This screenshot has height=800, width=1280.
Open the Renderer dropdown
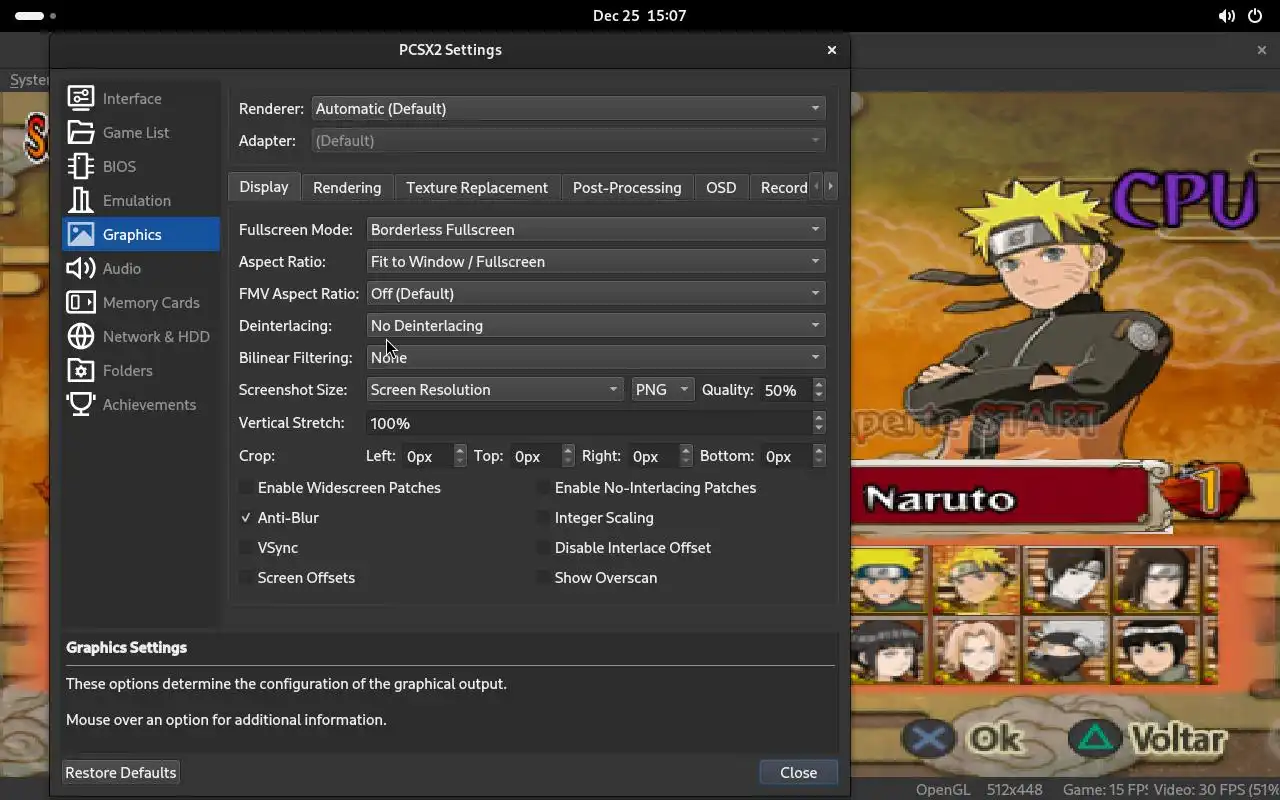[x=568, y=108]
